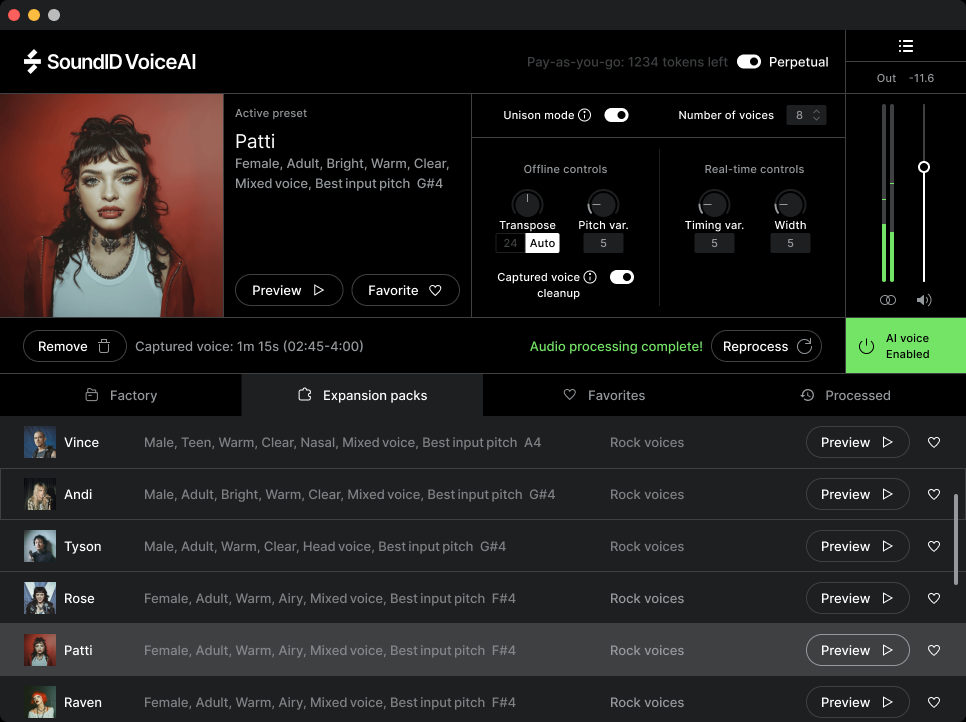966x722 pixels.
Task: Turn off Captured voice cleanup
Action: [621, 277]
